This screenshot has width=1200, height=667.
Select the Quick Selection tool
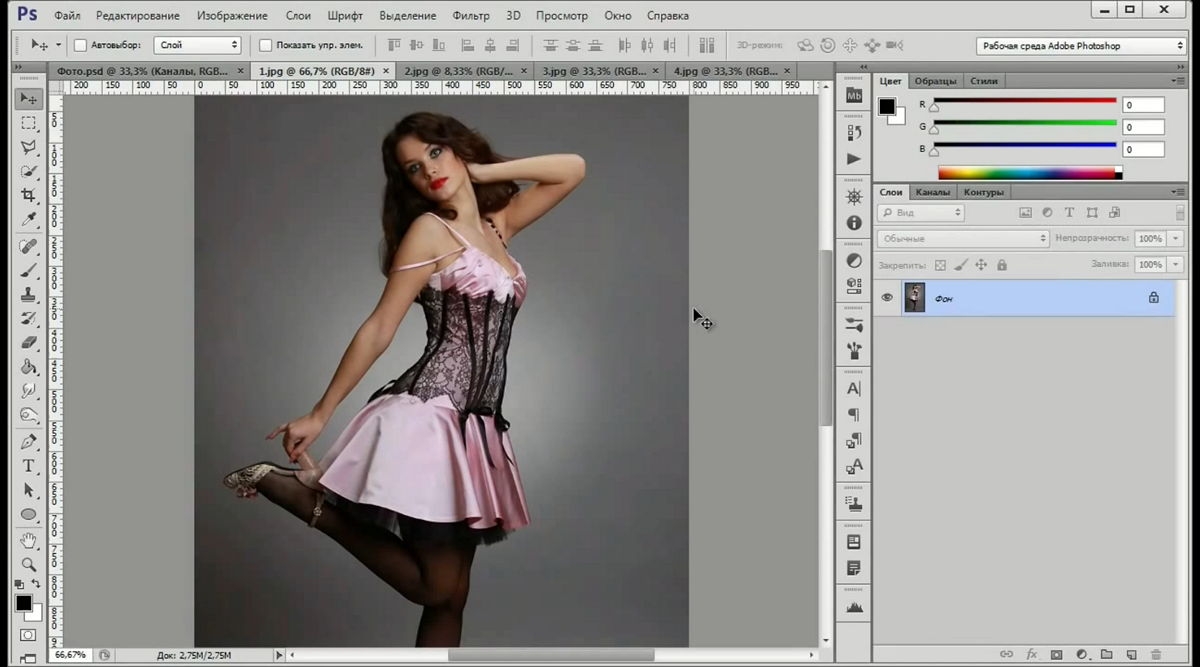(x=28, y=171)
